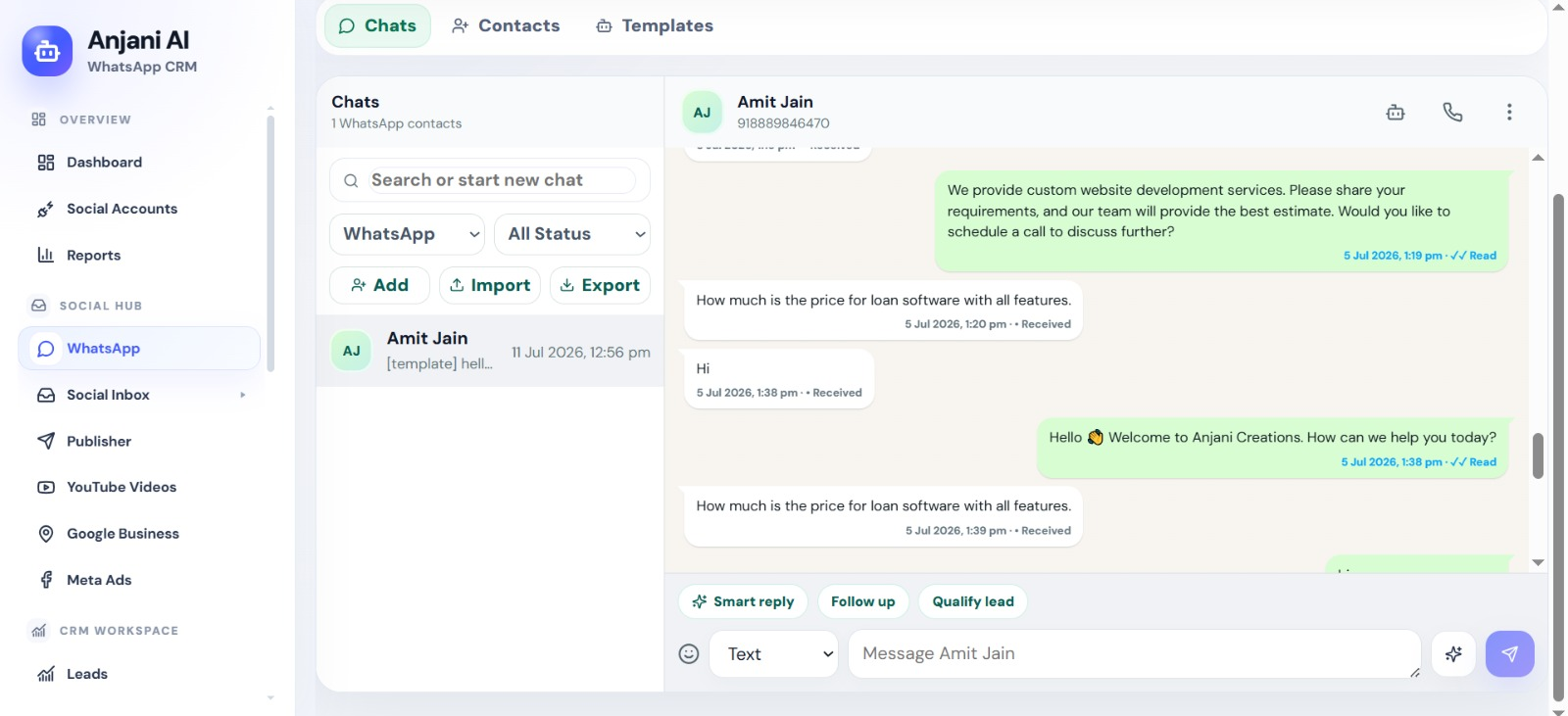Send the message with paper plane button
The image size is (1568, 716).
tap(1509, 653)
